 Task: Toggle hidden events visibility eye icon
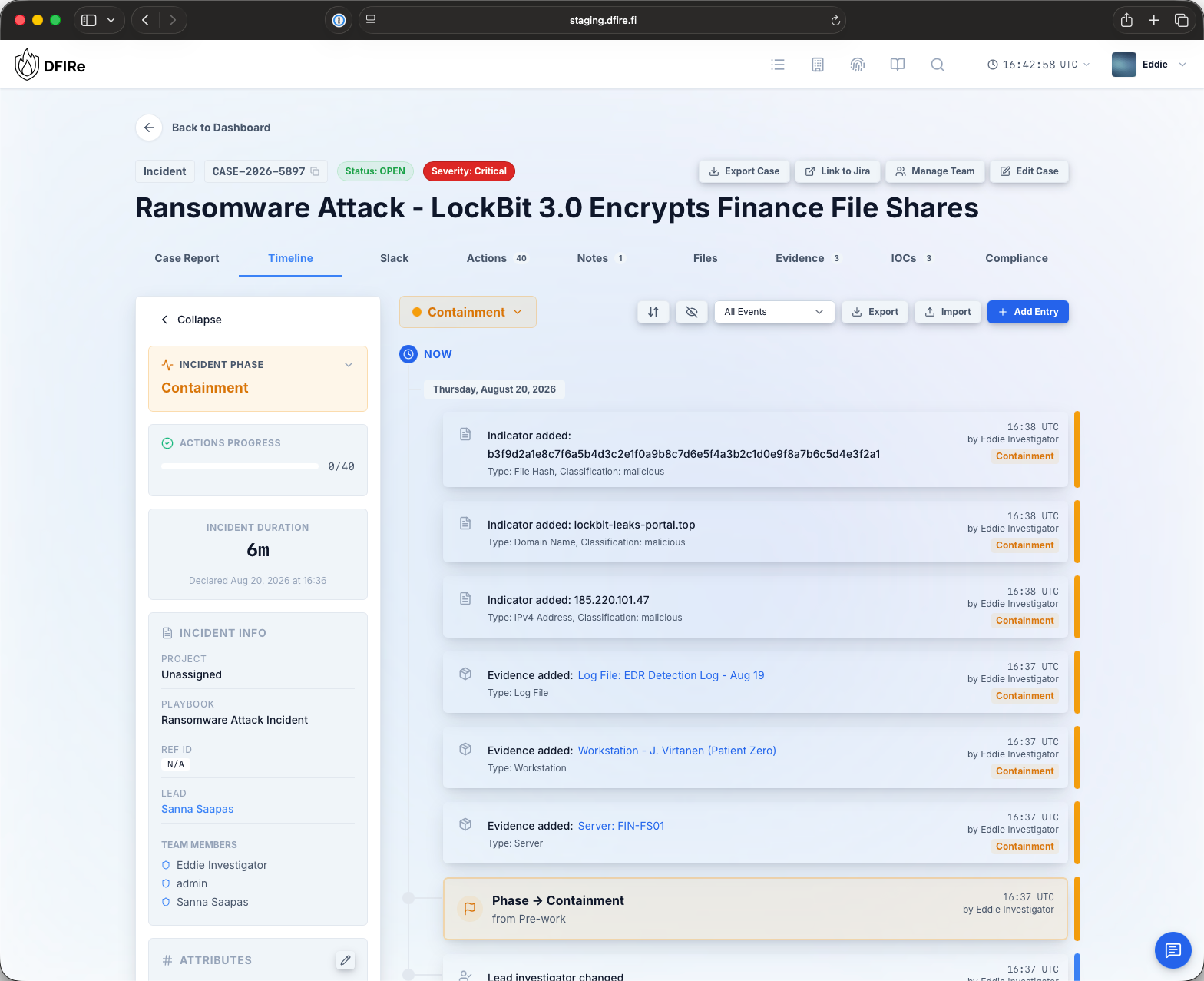pos(692,312)
